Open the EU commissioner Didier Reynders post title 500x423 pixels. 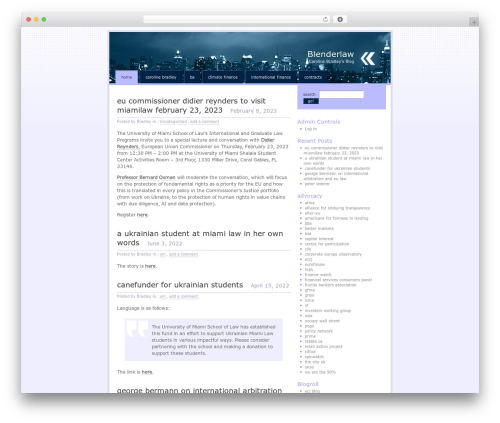191,105
